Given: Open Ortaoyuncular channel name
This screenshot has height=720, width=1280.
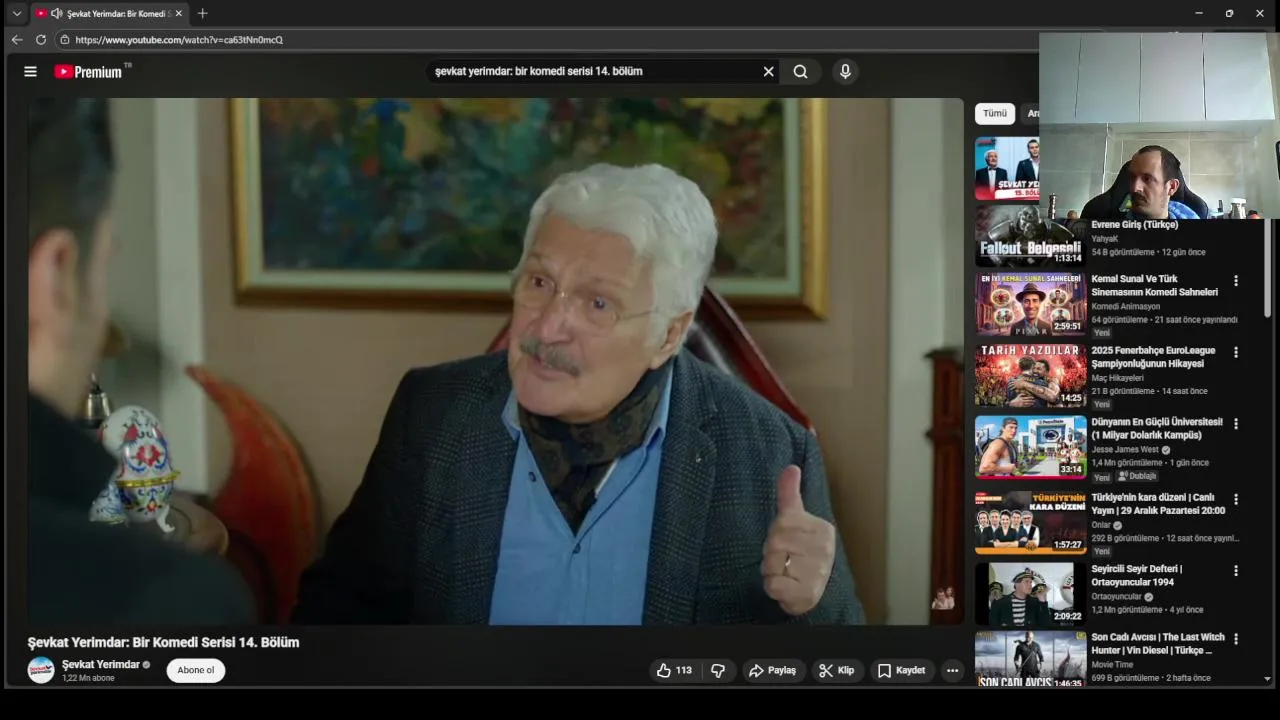Looking at the screenshot, I should point(1116,597).
